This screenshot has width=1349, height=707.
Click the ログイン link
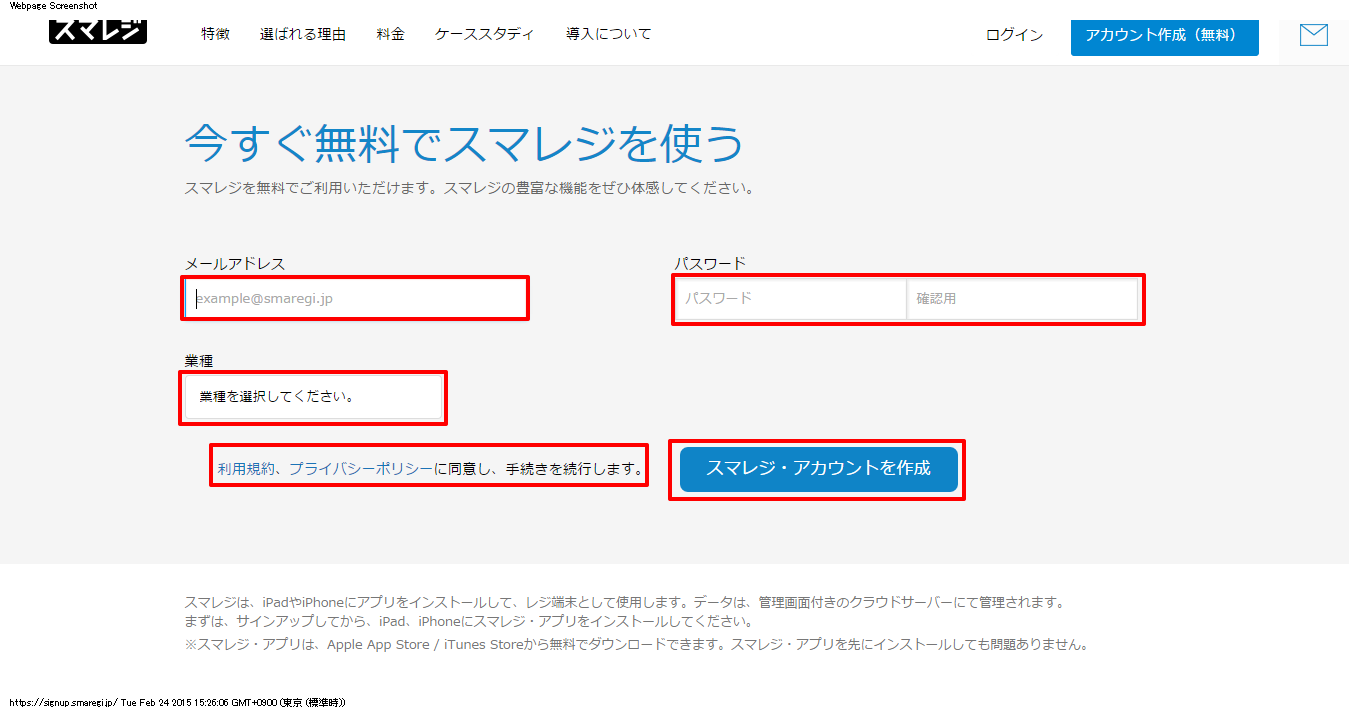tap(1014, 35)
